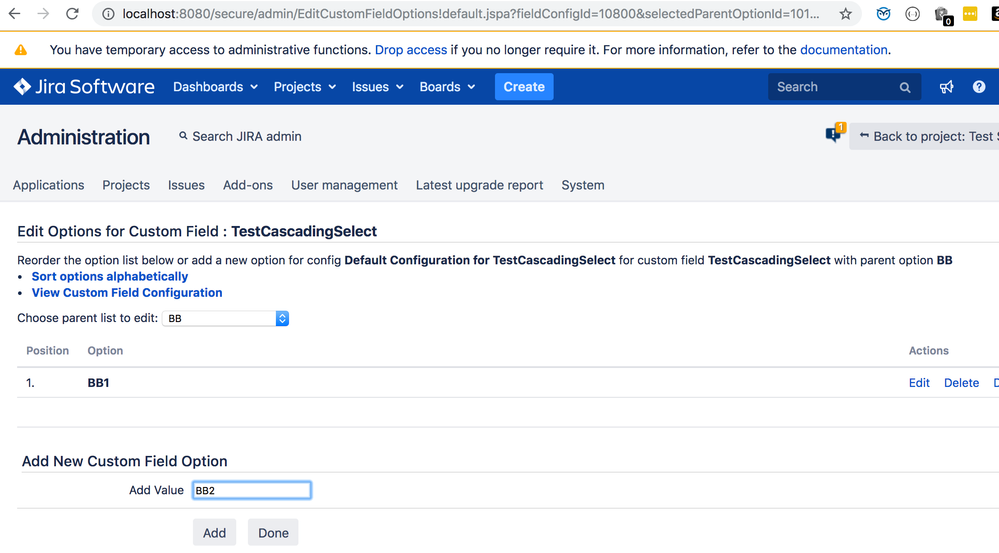This screenshot has height=553, width=999.
Task: Open the Issues admin tab
Action: 186,185
